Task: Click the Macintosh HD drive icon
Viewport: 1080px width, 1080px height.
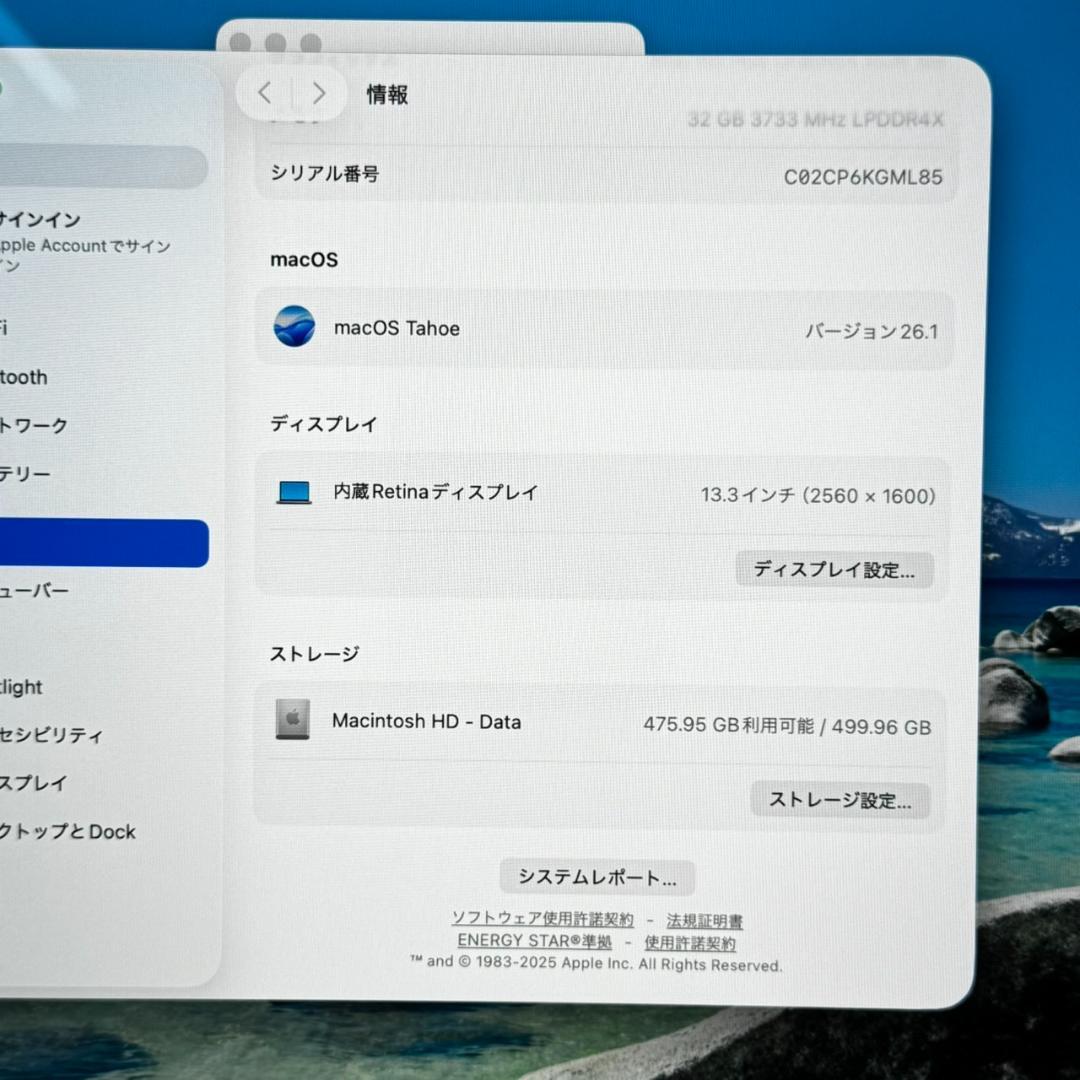Action: click(293, 721)
